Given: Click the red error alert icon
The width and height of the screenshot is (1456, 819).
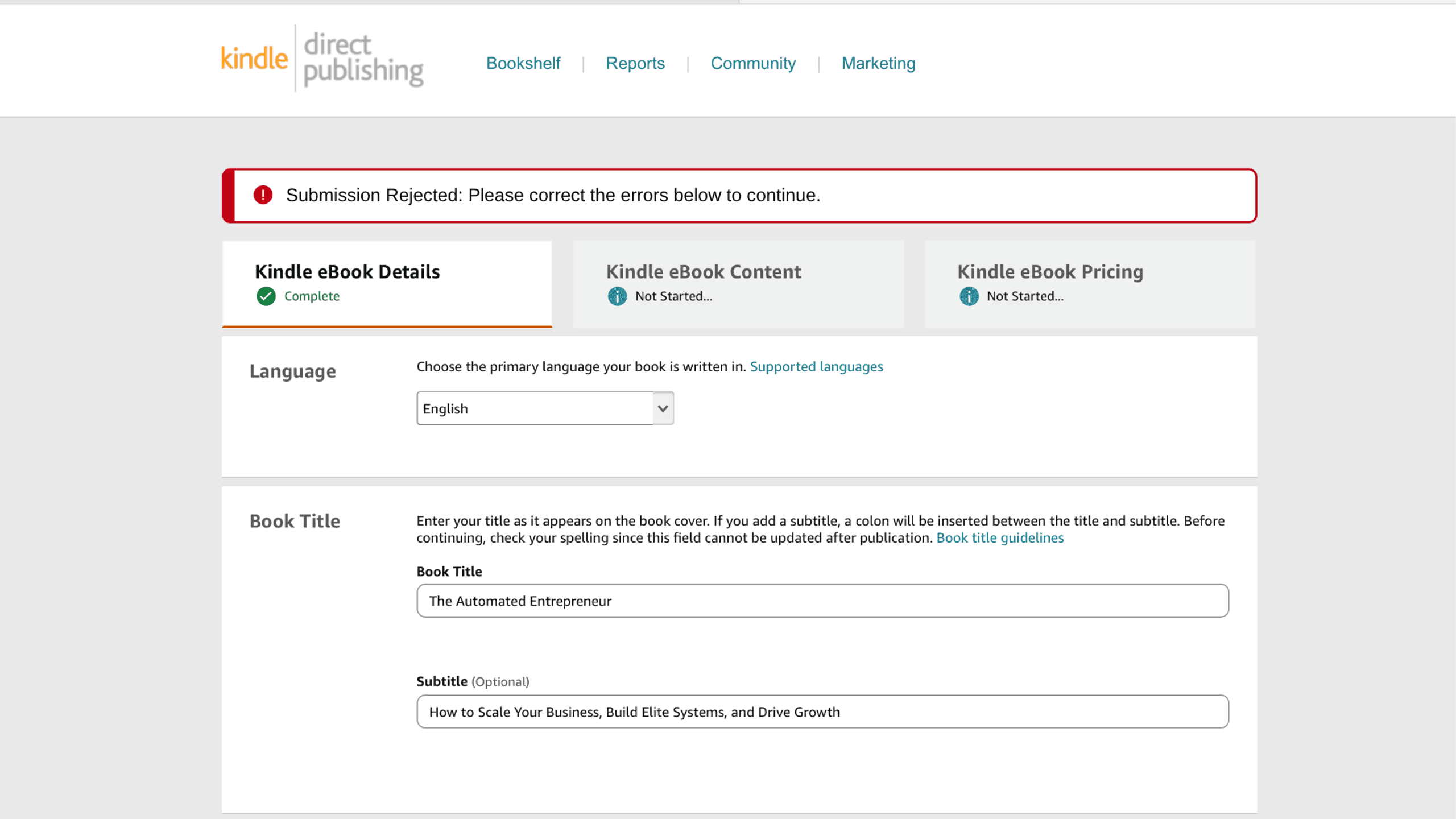Looking at the screenshot, I should (x=263, y=195).
